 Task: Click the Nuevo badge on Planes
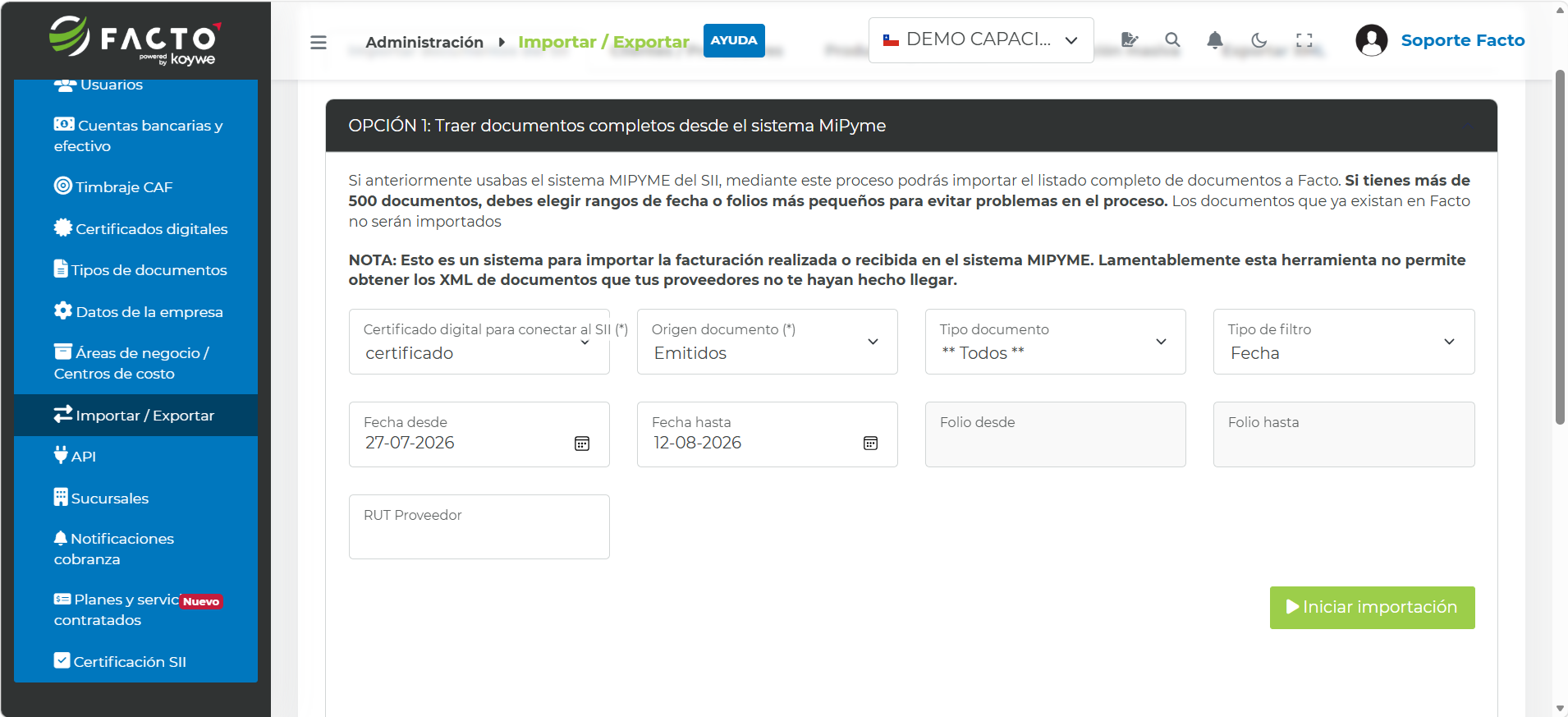pos(201,601)
